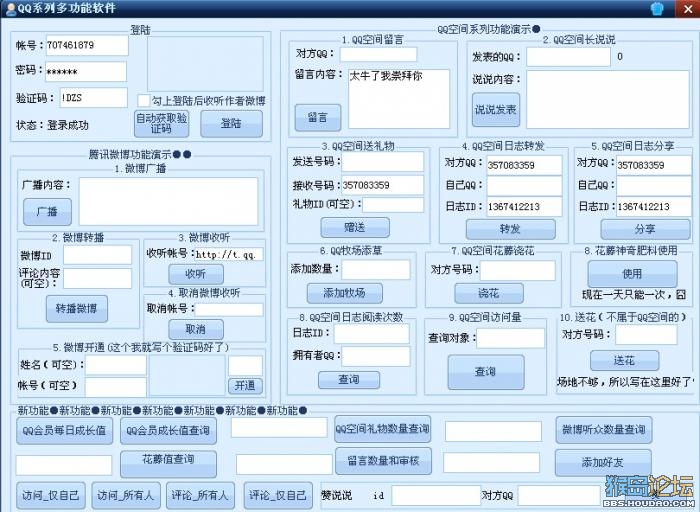700x512 pixels.
Task: Click the 赠送 button
Action: (x=355, y=228)
